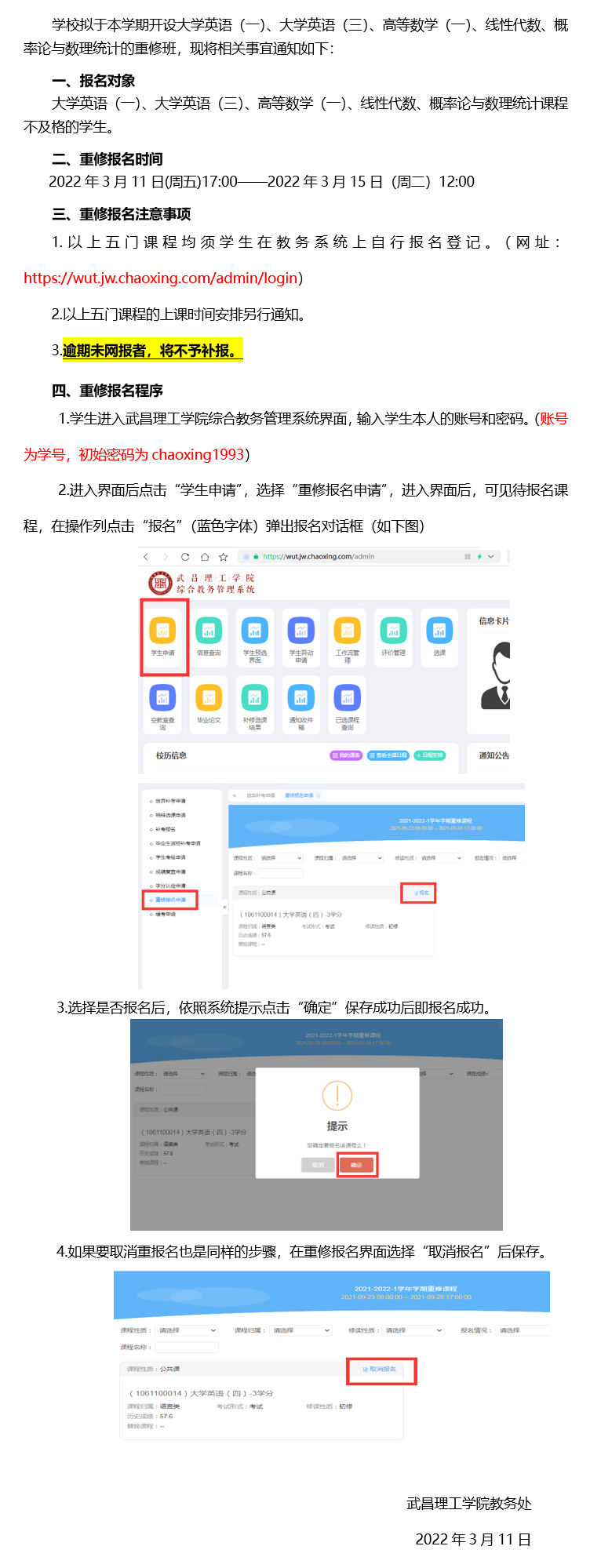Viewport: 590px width, 1568px height.
Task: Collapse sidebar with the small arrow handle
Action: click(224, 907)
